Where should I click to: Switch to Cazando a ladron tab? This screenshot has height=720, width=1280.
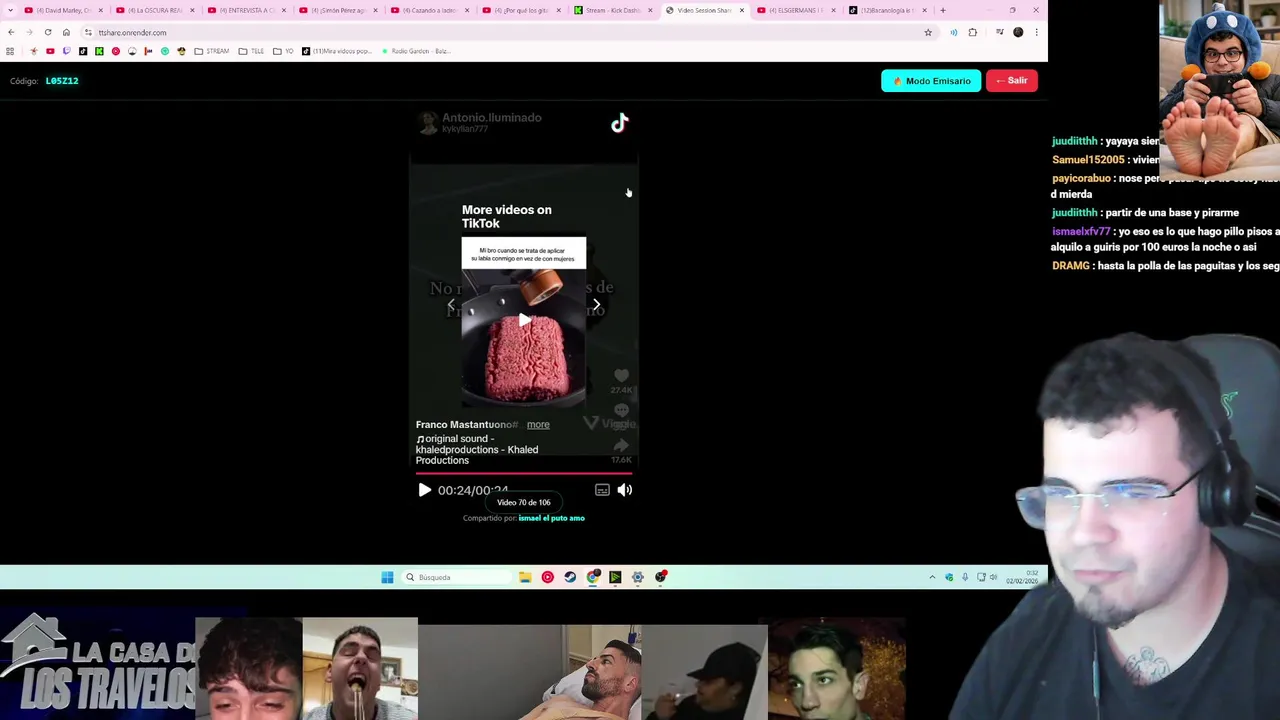[x=428, y=10]
